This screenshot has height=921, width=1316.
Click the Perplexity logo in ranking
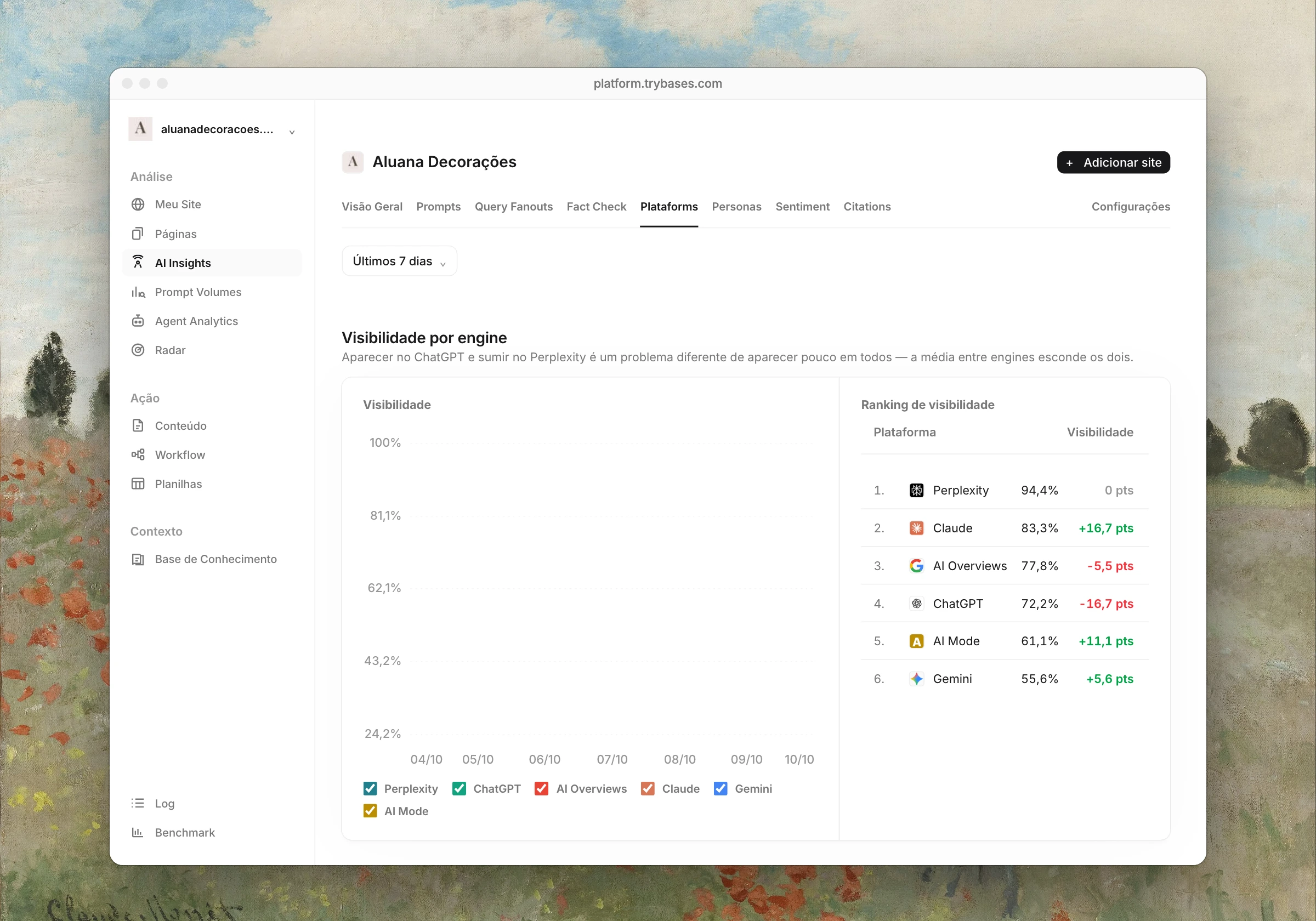click(916, 491)
